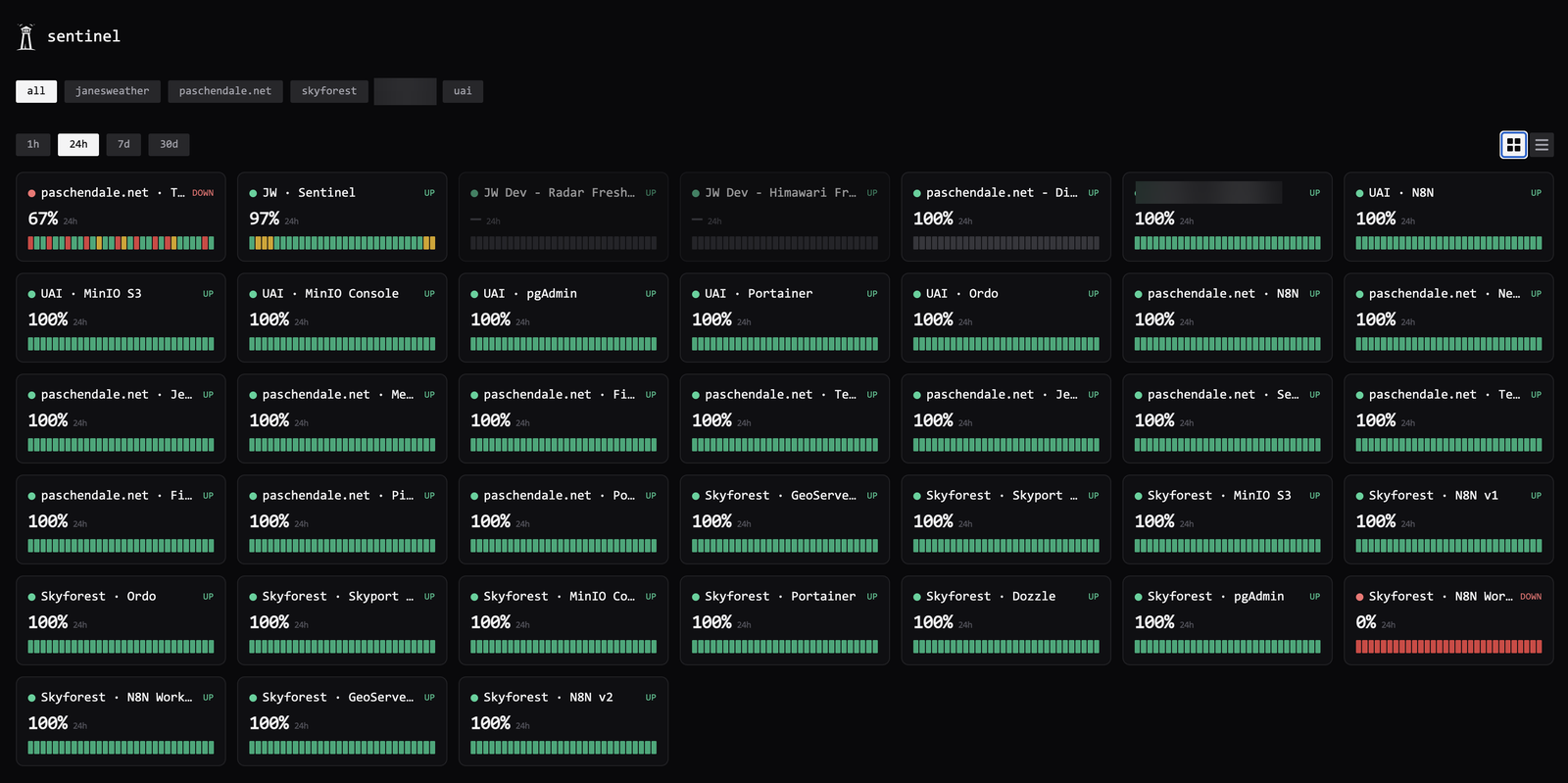The height and width of the screenshot is (783, 1568).
Task: Open the UAI MinIO S3 card
Action: click(121, 318)
